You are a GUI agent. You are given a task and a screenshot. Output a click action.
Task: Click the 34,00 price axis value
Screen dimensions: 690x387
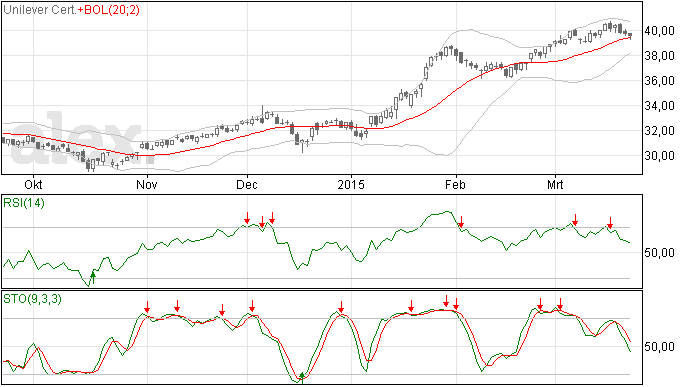[x=659, y=106]
